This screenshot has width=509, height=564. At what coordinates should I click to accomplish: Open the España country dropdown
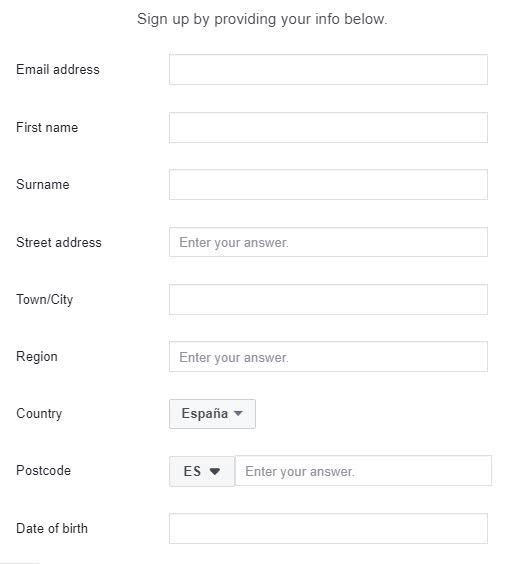click(x=213, y=414)
